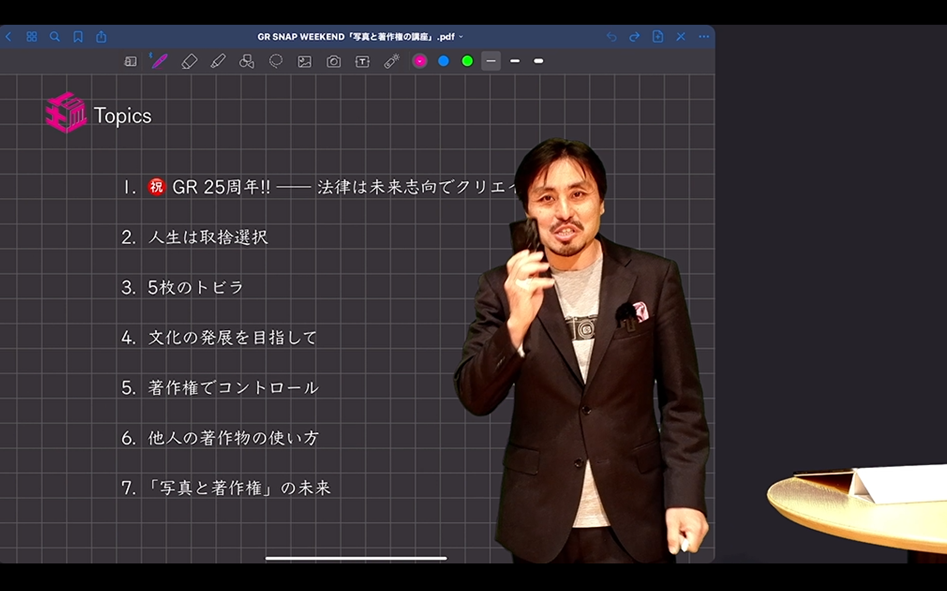This screenshot has width=947, height=591.
Task: Open the more options ellipsis menu
Action: click(x=704, y=37)
